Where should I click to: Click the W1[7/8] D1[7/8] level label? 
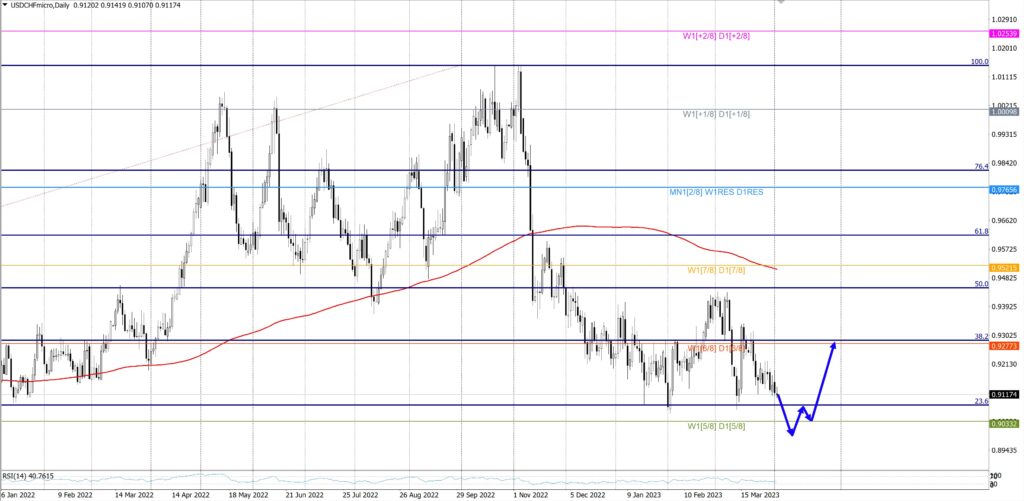(716, 271)
